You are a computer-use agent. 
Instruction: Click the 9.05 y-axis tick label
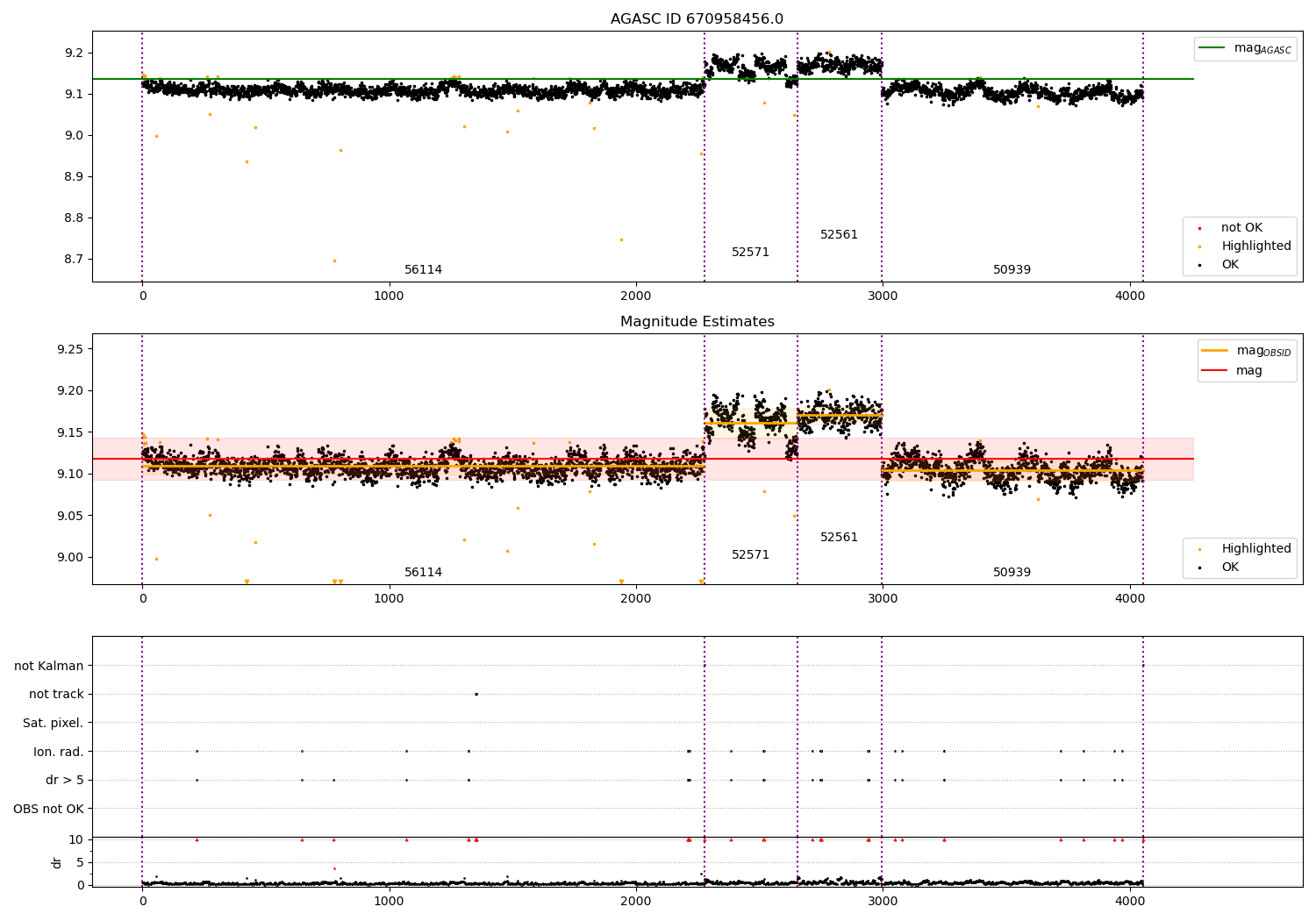point(70,516)
